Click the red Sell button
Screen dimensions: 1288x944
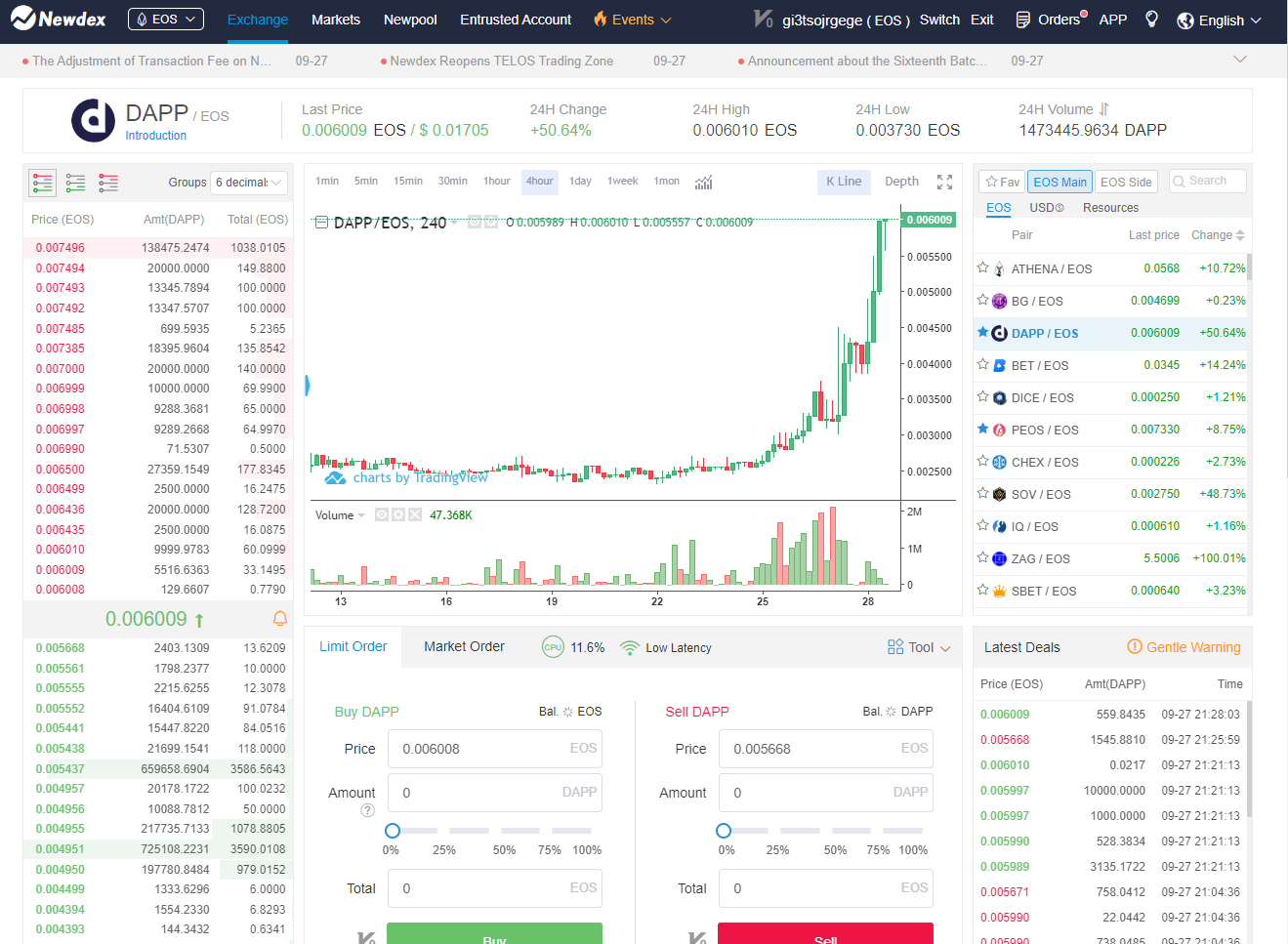[x=825, y=933]
